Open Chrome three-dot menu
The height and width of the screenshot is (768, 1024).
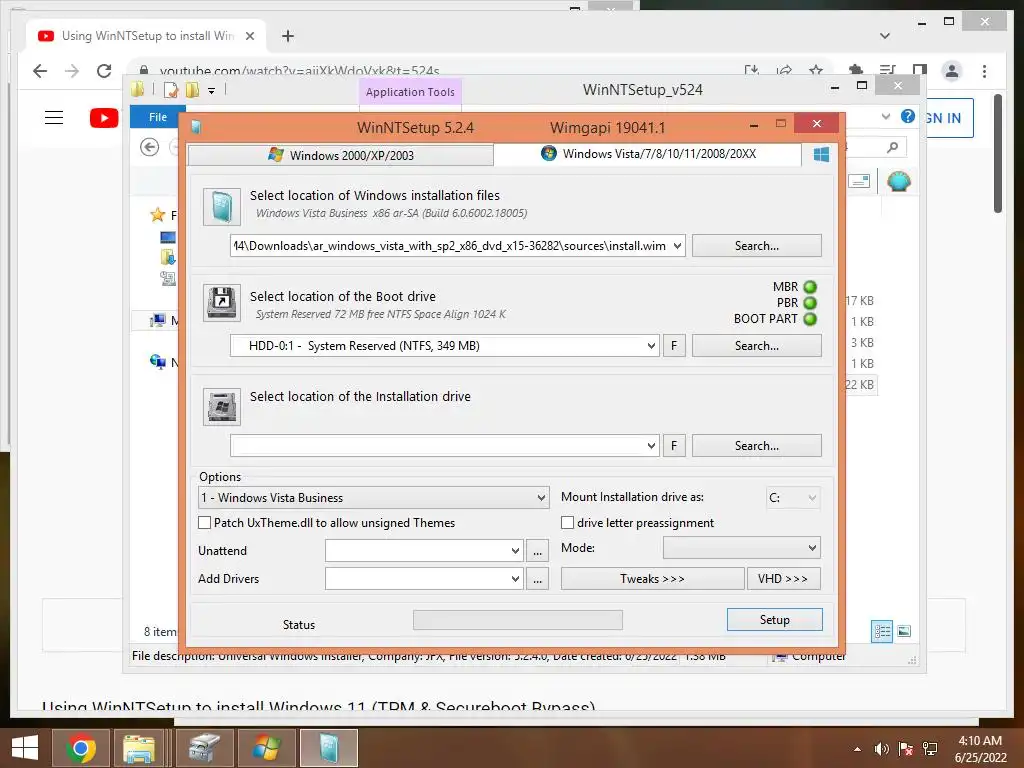click(984, 71)
